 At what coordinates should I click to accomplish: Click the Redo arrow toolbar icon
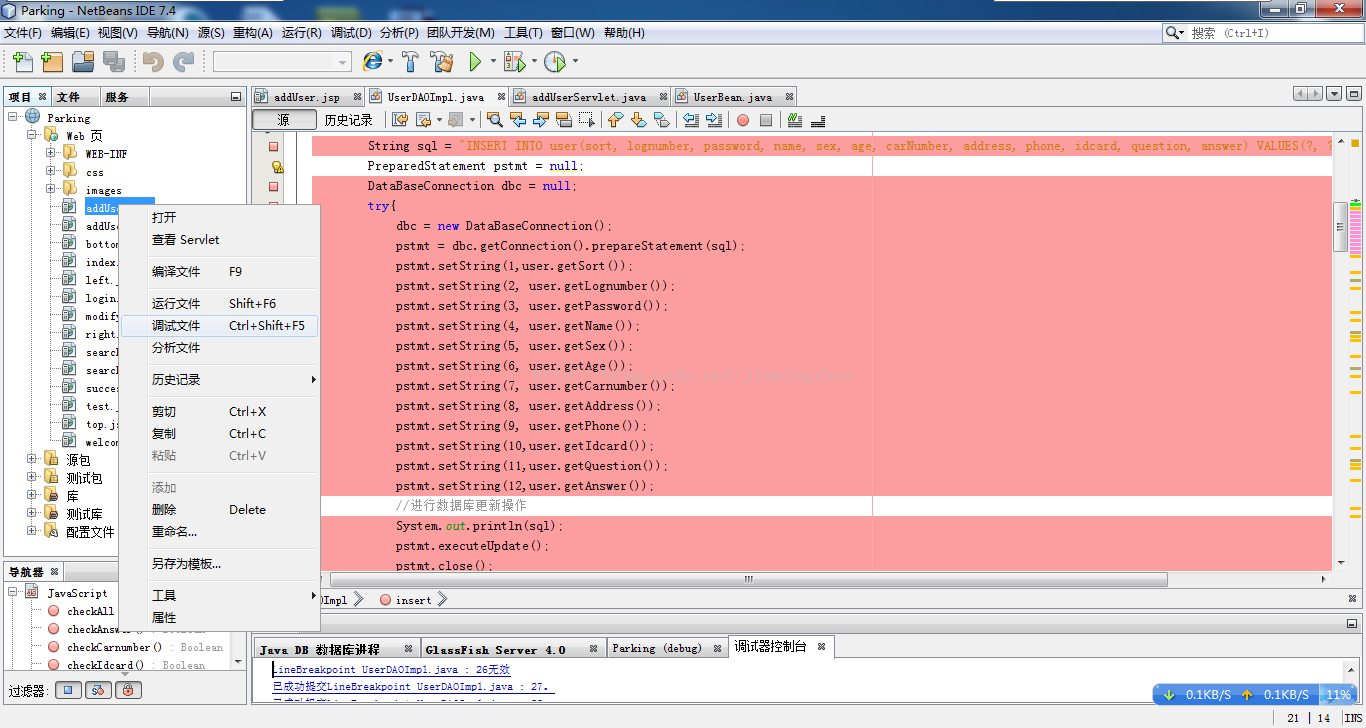pos(183,62)
